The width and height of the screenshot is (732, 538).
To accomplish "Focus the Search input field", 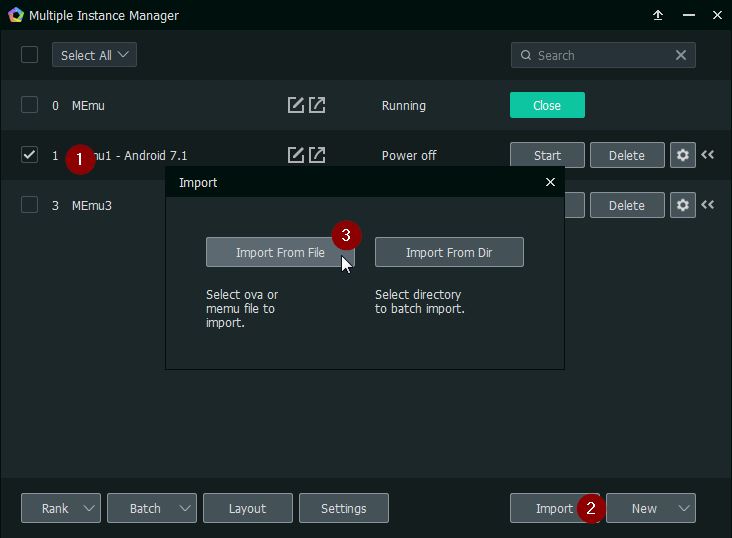I will coord(603,55).
